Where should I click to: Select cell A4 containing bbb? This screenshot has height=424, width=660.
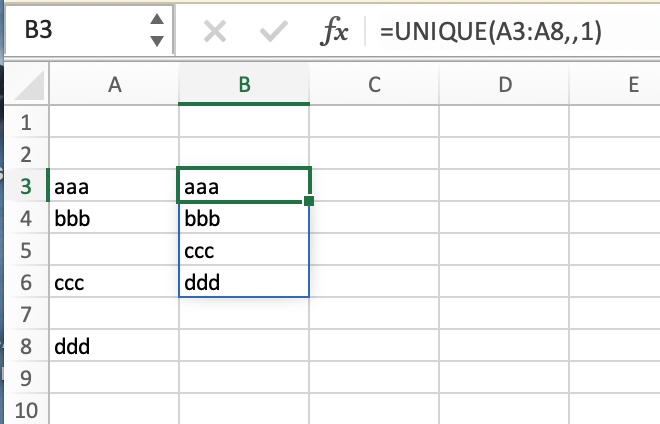tap(114, 218)
